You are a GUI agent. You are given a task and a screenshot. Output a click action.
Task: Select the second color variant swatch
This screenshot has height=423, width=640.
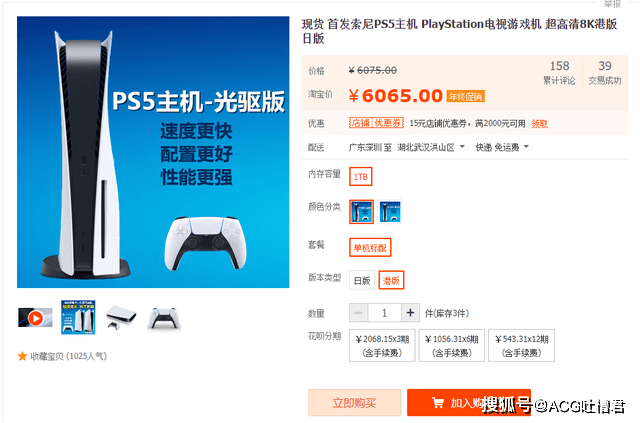390,212
